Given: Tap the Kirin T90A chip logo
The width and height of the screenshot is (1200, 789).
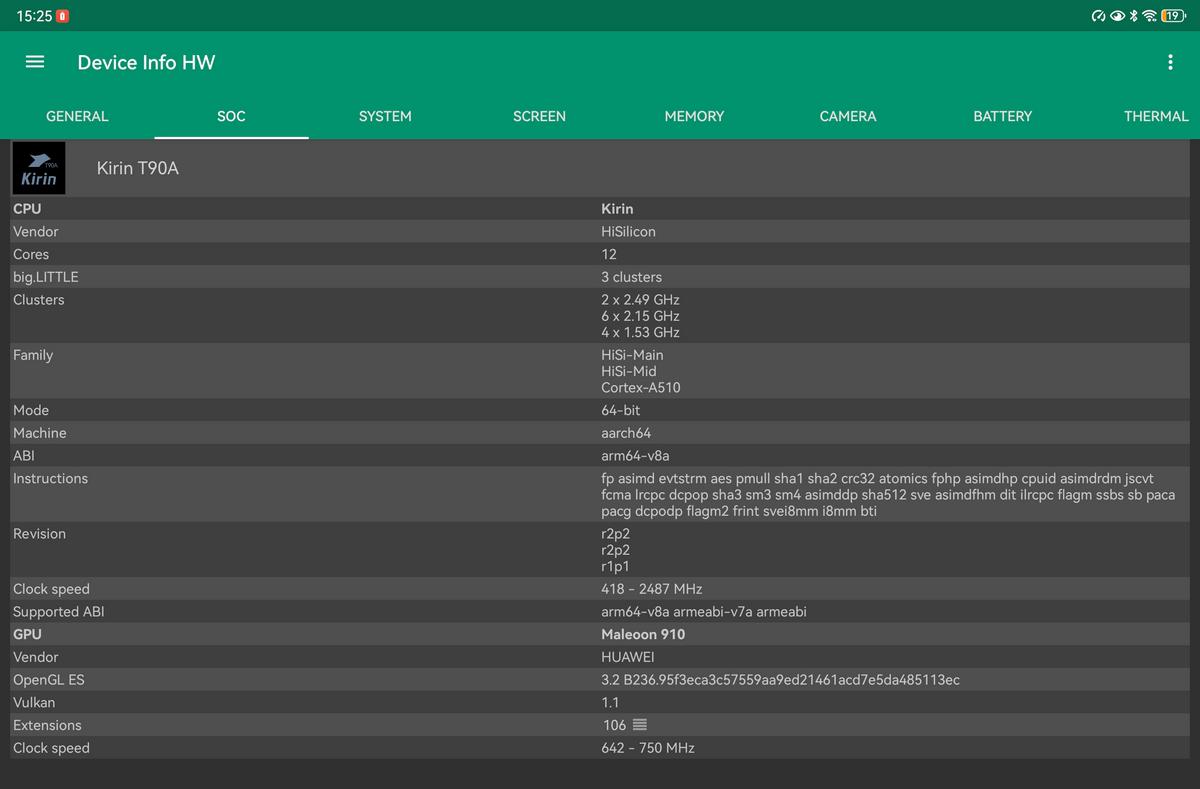Looking at the screenshot, I should [x=39, y=168].
